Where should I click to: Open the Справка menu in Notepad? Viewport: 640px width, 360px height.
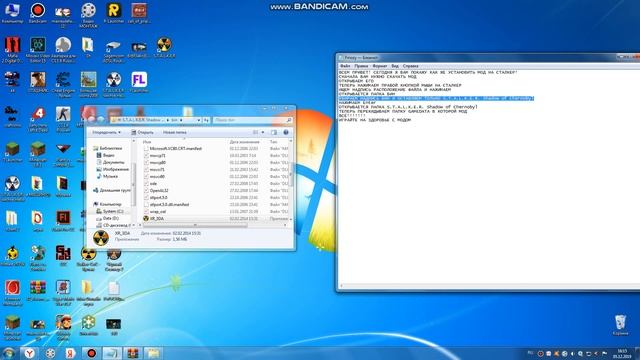(x=411, y=66)
